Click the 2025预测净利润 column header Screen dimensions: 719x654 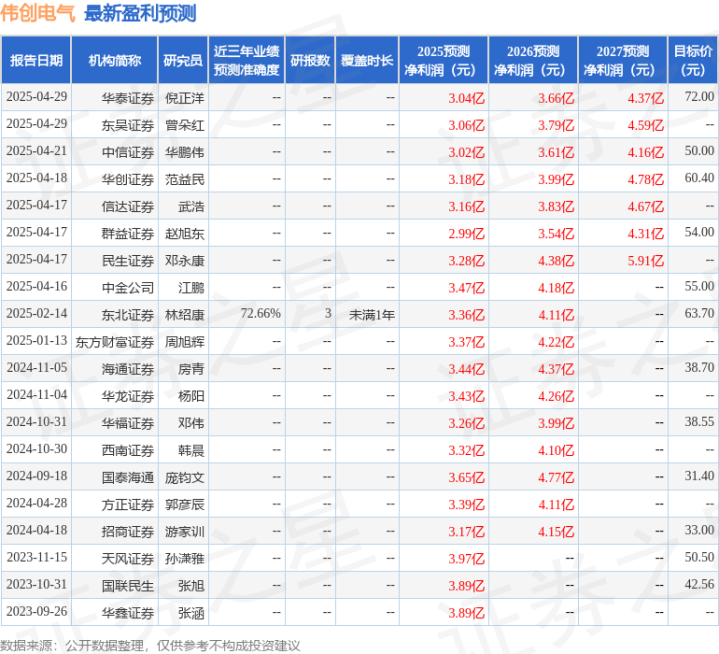443,60
